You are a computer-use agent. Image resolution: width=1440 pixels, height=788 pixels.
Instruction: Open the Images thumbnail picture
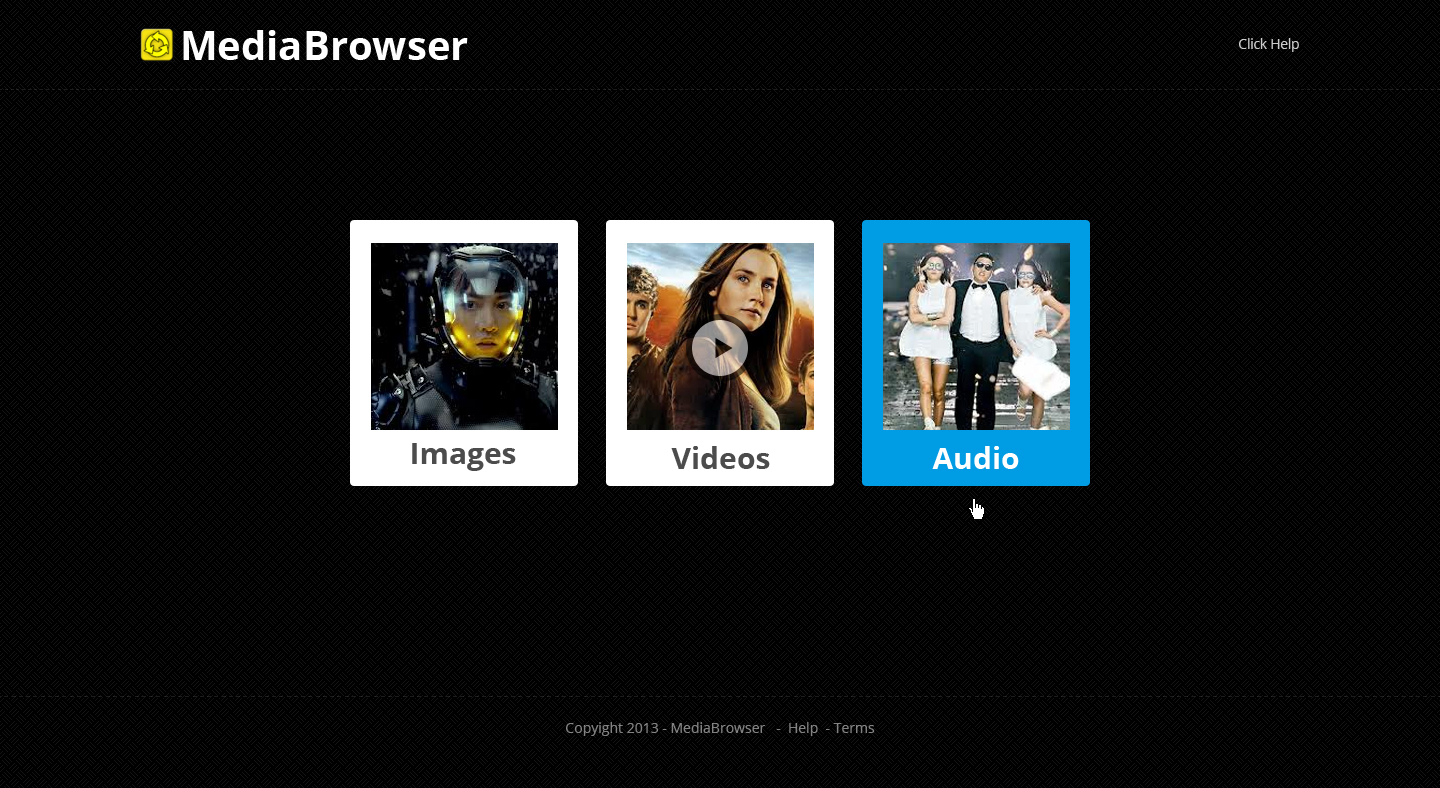[x=464, y=336]
